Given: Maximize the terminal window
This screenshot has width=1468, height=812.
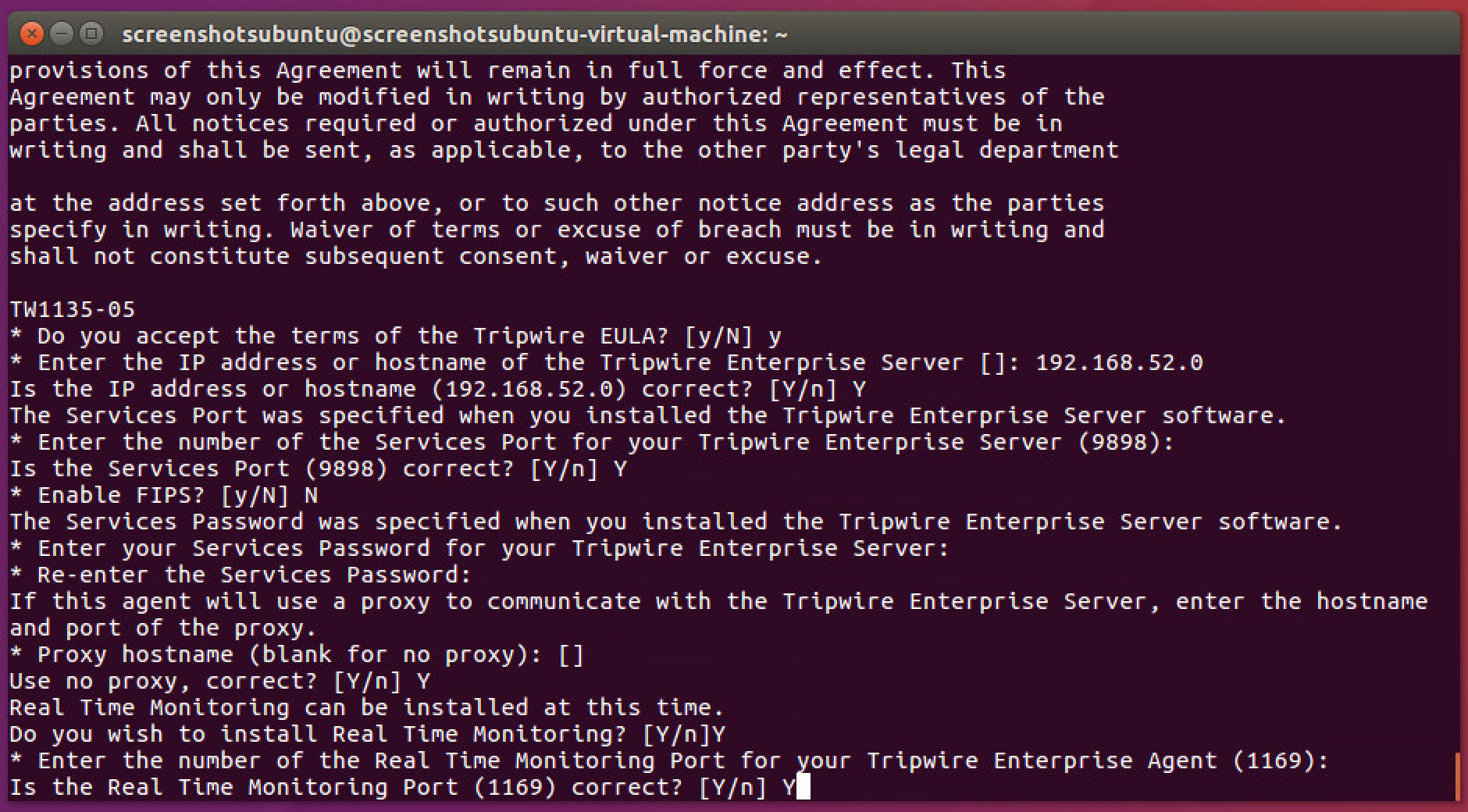Looking at the screenshot, I should click(92, 34).
